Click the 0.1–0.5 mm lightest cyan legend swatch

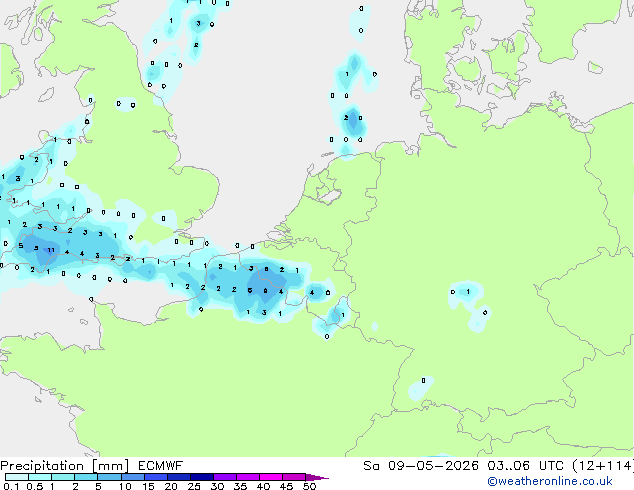[17, 477]
